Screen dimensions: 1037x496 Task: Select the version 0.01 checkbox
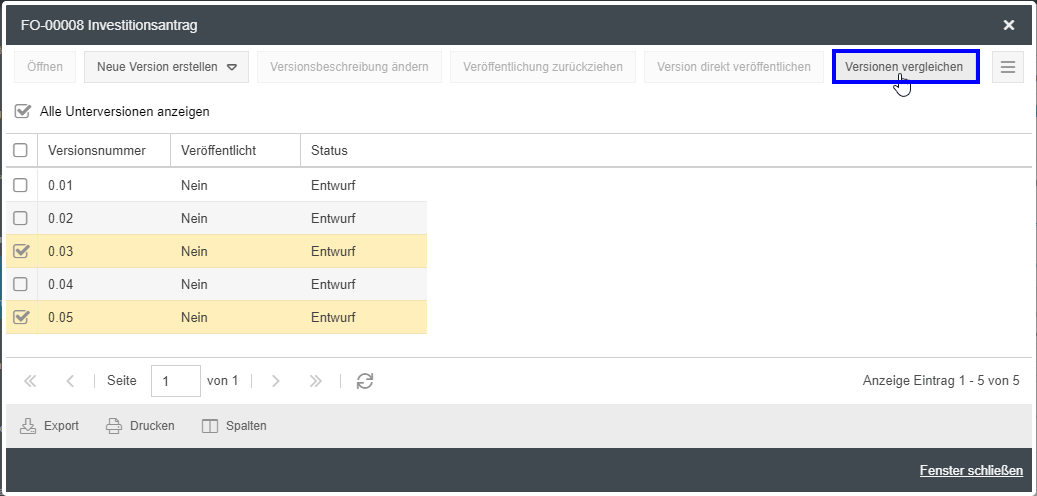point(20,185)
